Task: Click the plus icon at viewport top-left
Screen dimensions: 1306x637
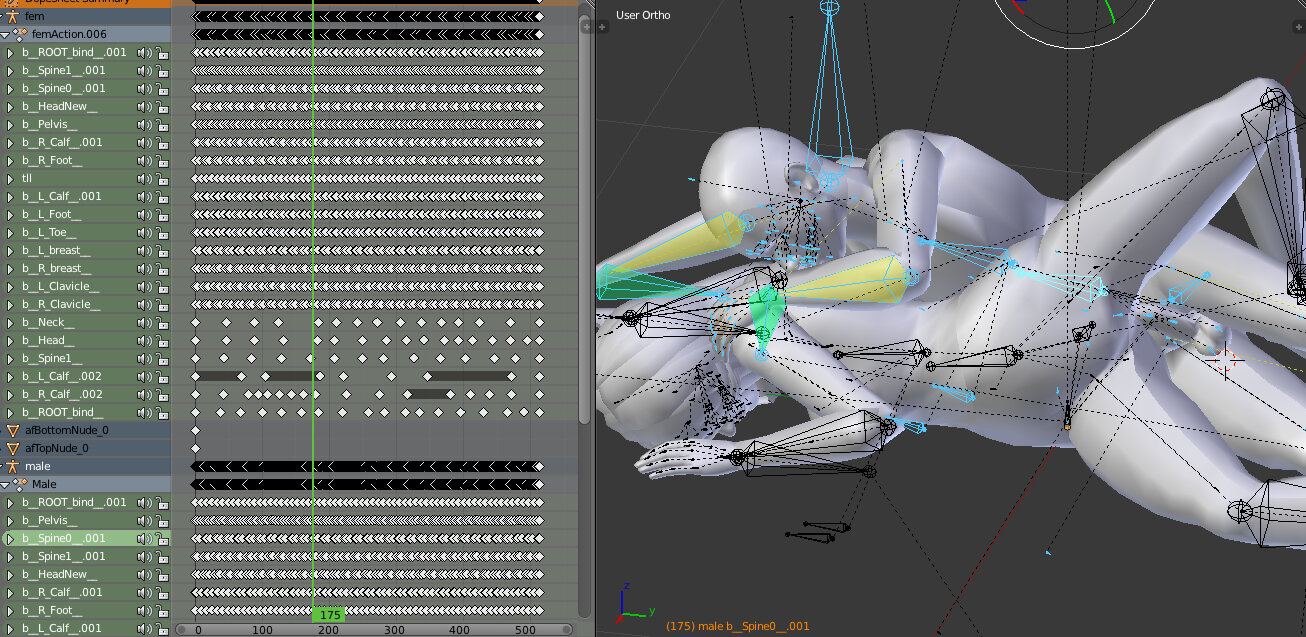Action: click(x=602, y=27)
